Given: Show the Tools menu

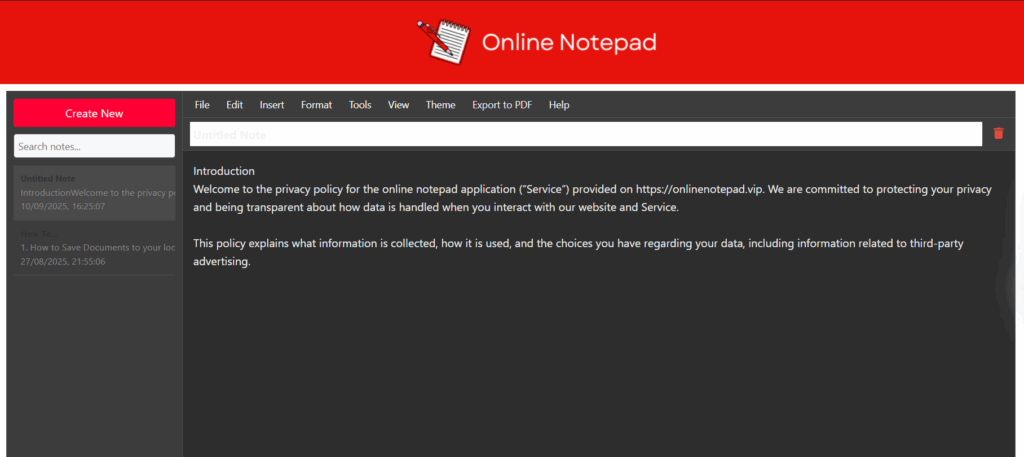Looking at the screenshot, I should pyautogui.click(x=360, y=105).
